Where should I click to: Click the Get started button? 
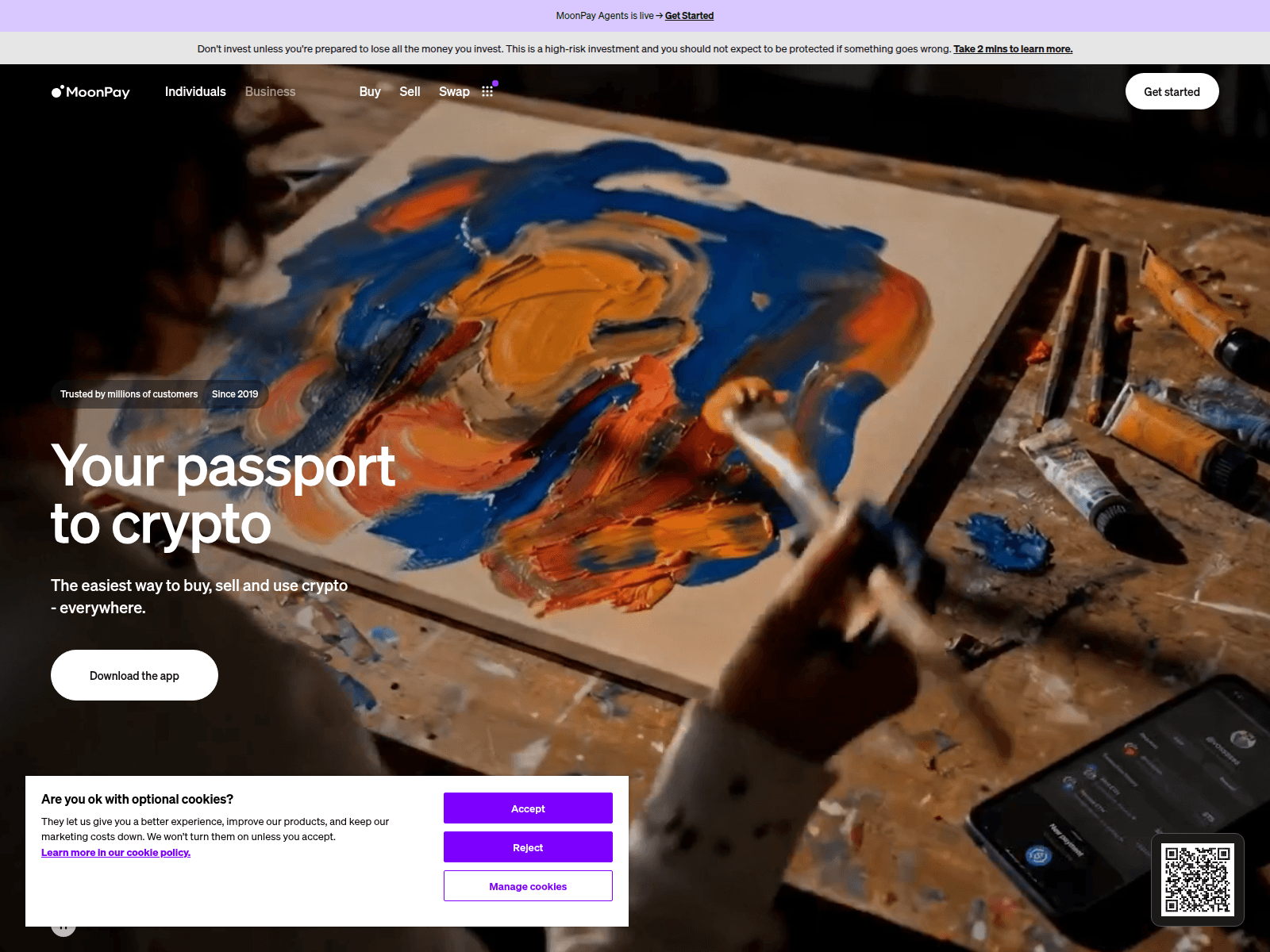[1172, 92]
